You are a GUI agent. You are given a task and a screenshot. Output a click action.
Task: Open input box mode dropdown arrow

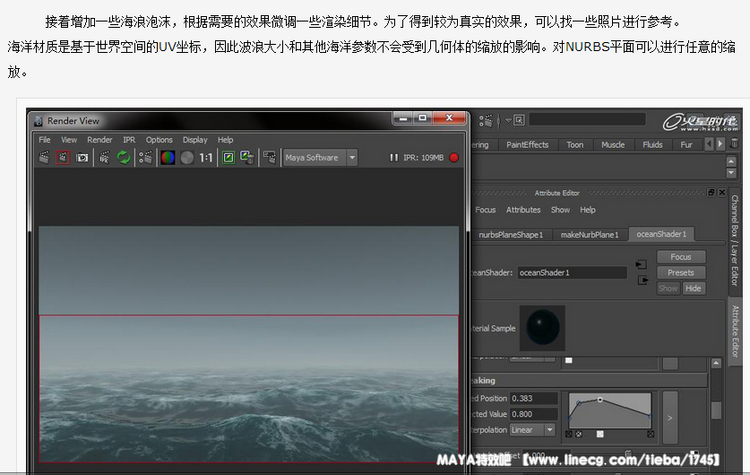coord(508,120)
